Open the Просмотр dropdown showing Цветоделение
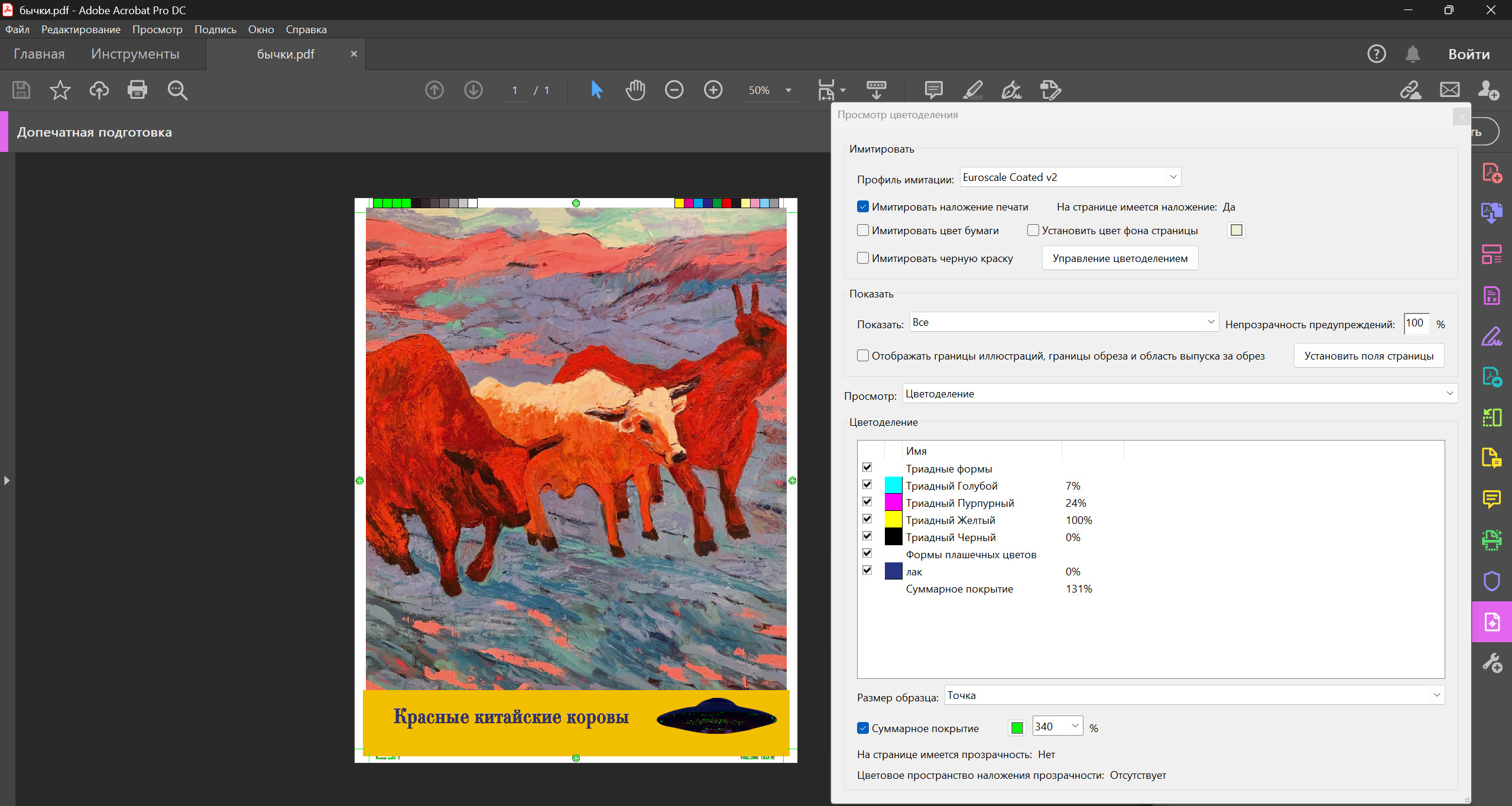This screenshot has height=806, width=1512. point(1180,393)
